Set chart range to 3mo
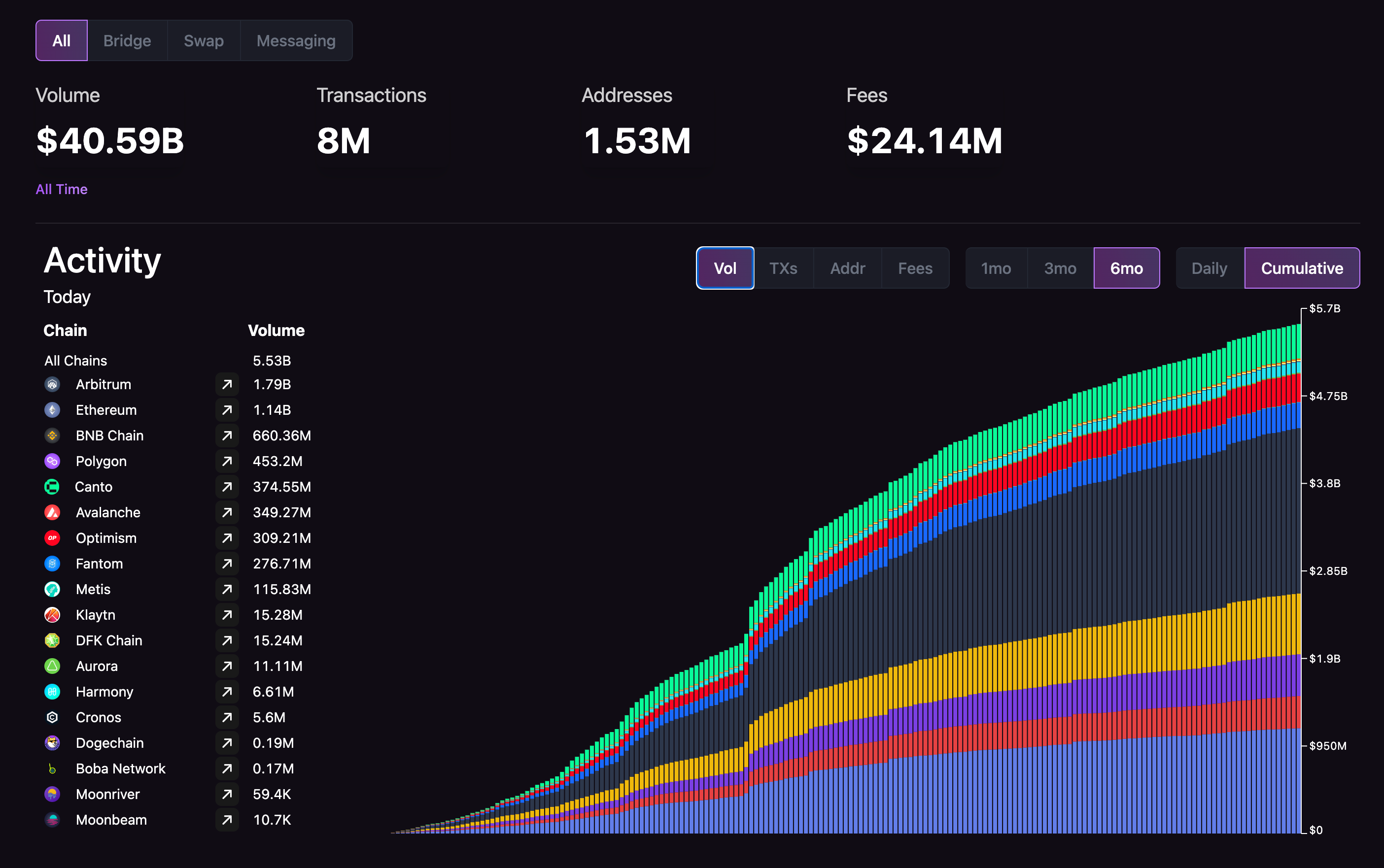 pyautogui.click(x=1060, y=268)
